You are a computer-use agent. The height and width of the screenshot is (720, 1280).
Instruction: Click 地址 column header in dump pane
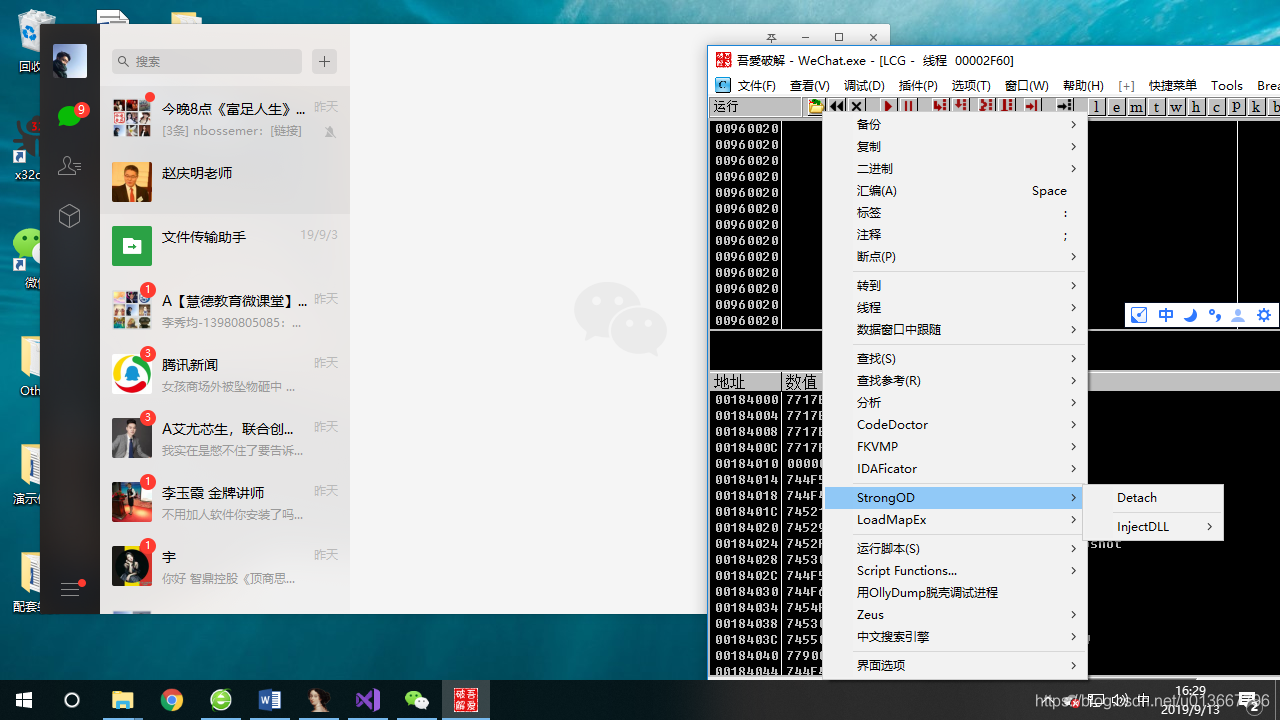tap(745, 382)
